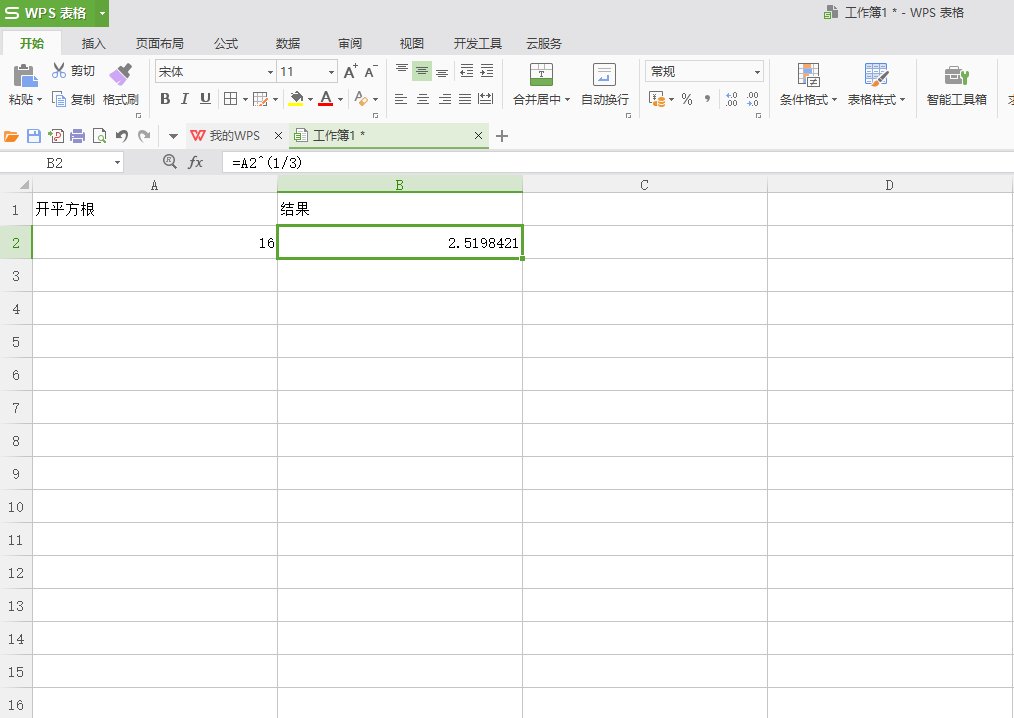Toggle Italic formatting
Image resolution: width=1014 pixels, height=718 pixels.
pos(185,99)
